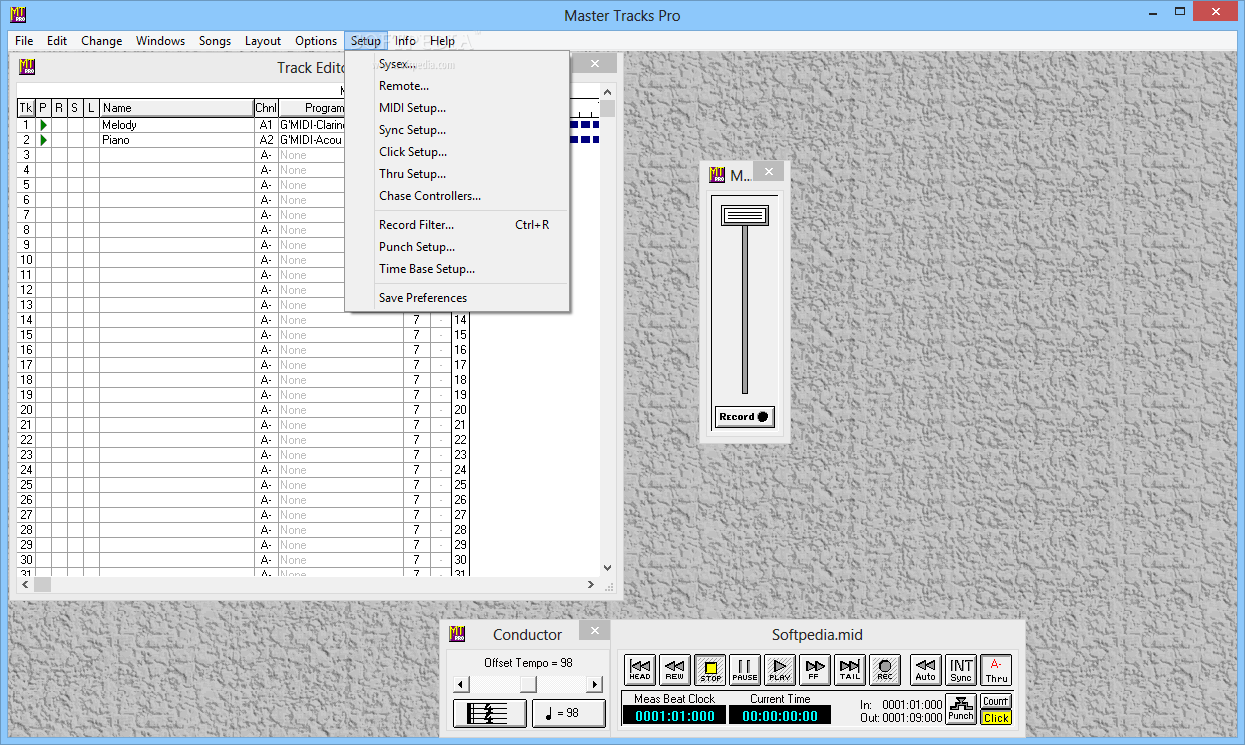Open the Options menu

pos(316,41)
